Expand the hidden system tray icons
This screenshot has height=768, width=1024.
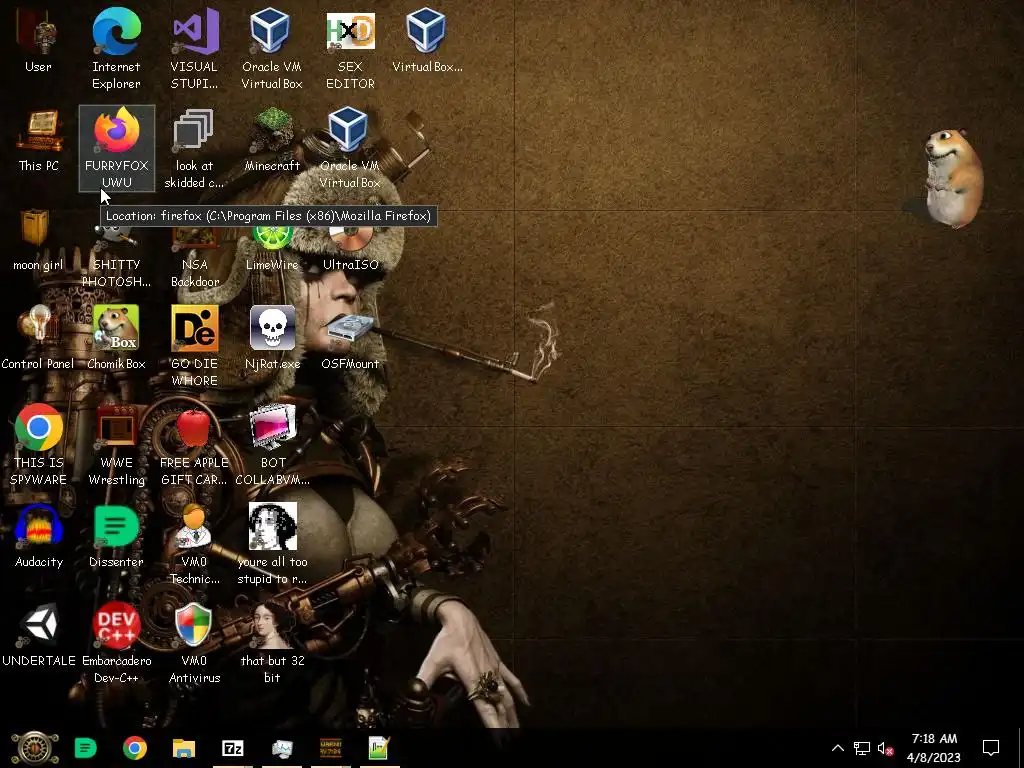pyautogui.click(x=837, y=748)
